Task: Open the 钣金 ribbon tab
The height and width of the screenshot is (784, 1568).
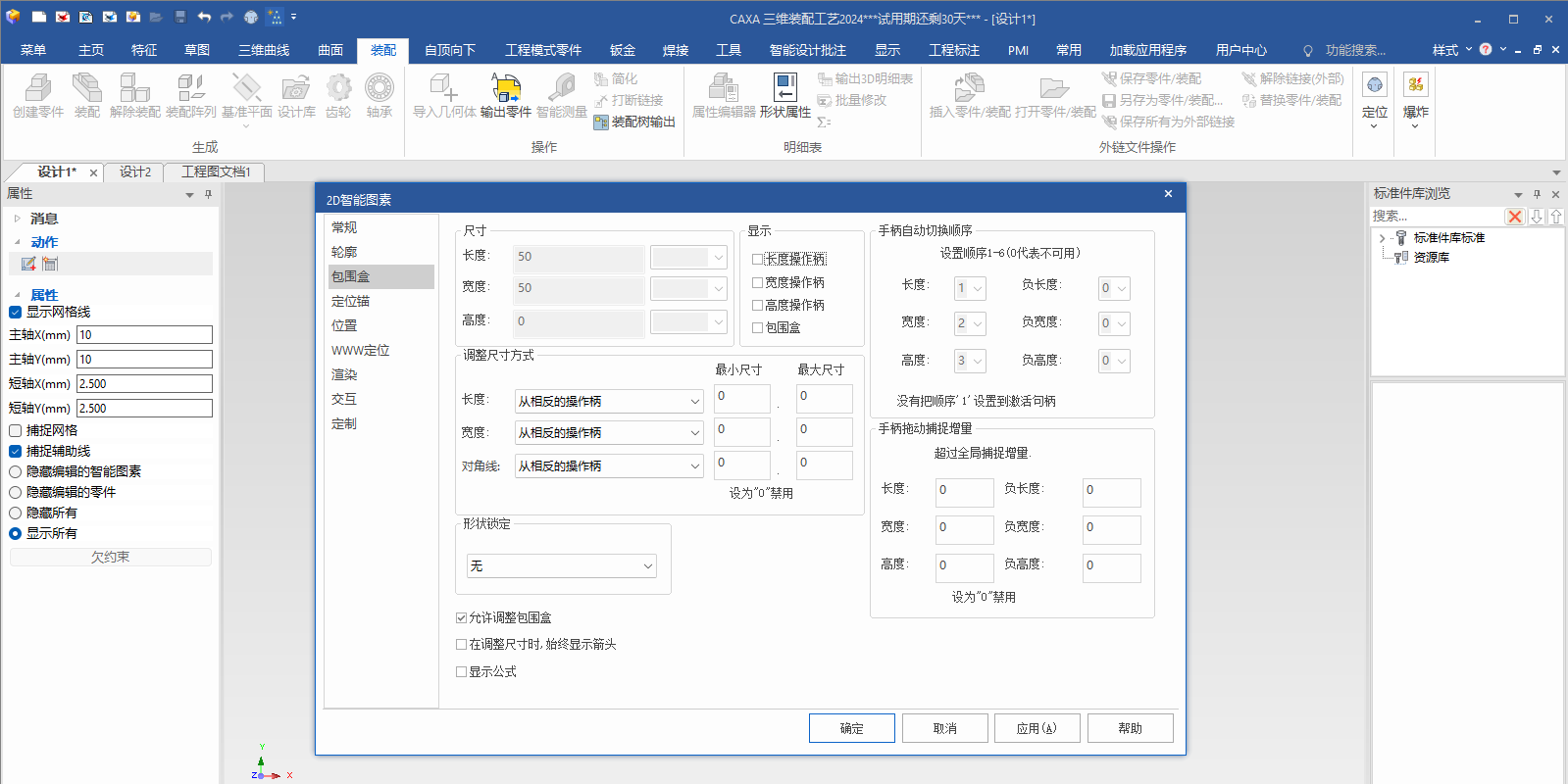Action: pos(622,50)
